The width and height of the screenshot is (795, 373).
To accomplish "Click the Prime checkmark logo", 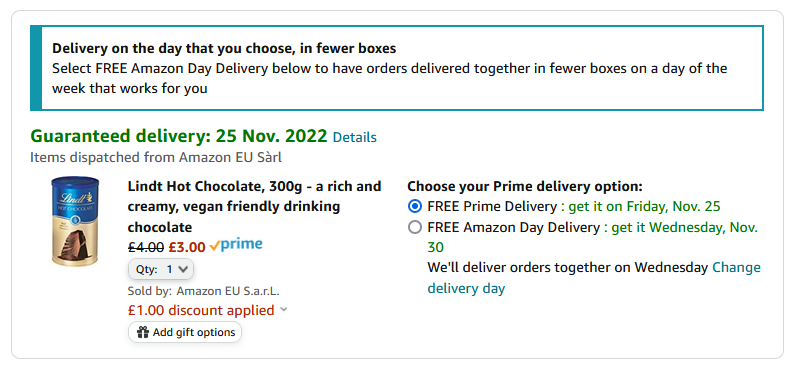I will tap(236, 245).
